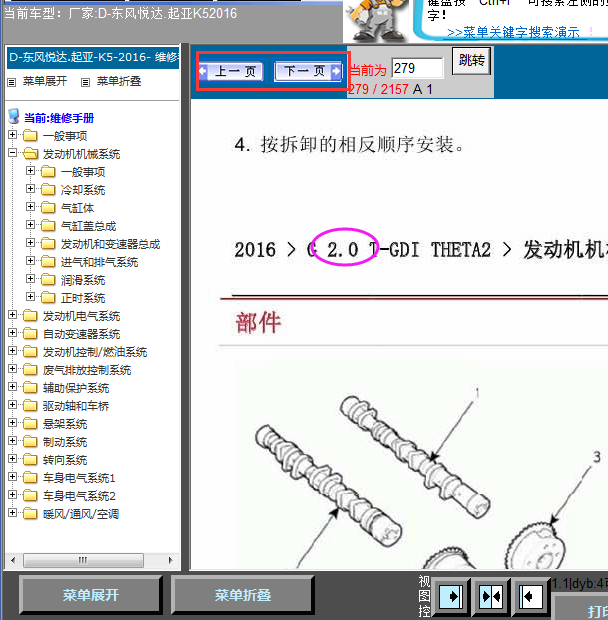Go to the previous page (上一页)
Viewport: 608px width, 620px height.
click(x=231, y=71)
